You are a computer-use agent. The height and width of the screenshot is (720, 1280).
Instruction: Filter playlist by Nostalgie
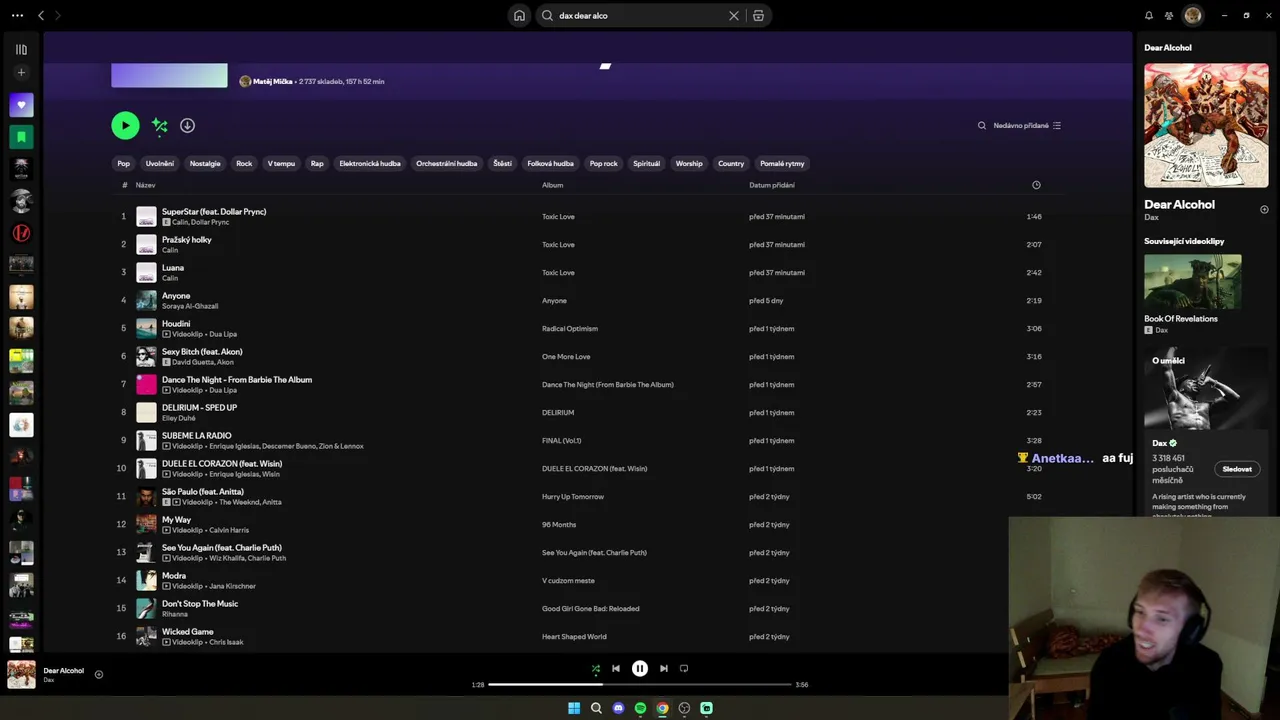coord(205,163)
